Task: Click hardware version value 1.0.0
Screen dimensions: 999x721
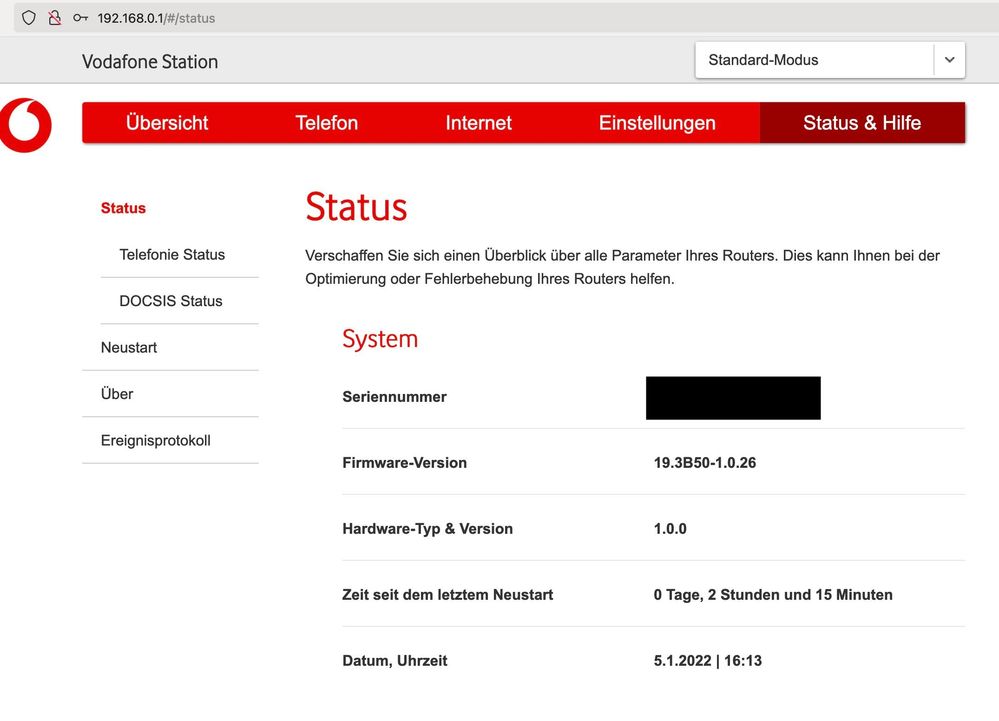Action: pos(670,529)
